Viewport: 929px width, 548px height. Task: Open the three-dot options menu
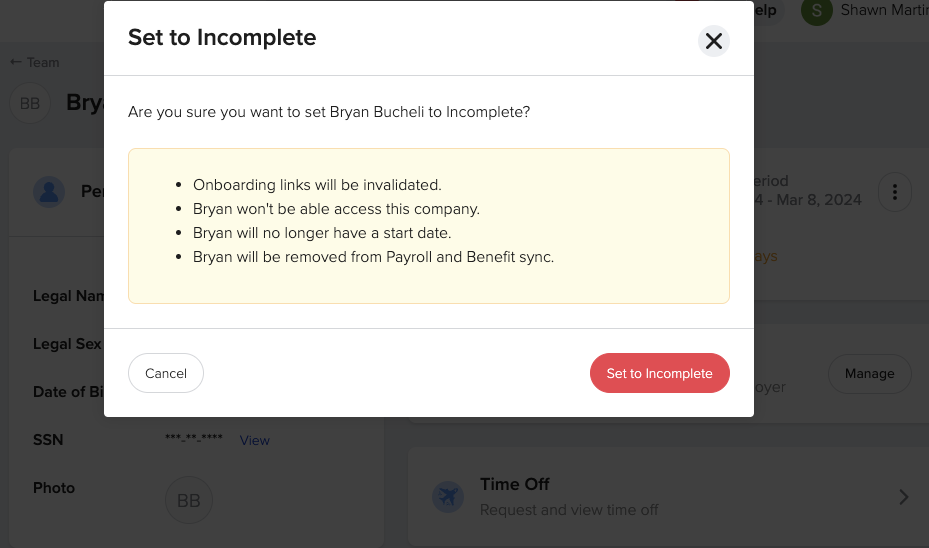[x=895, y=192]
